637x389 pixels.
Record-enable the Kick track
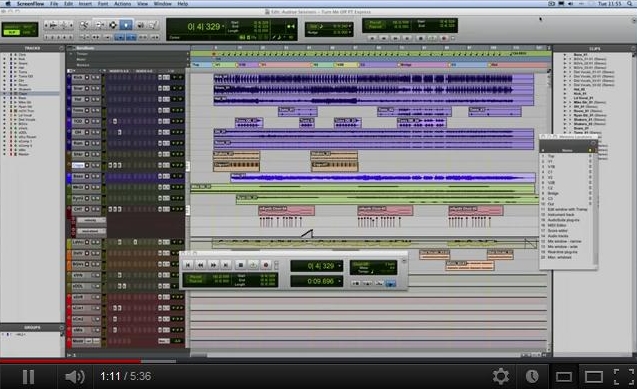click(87, 77)
